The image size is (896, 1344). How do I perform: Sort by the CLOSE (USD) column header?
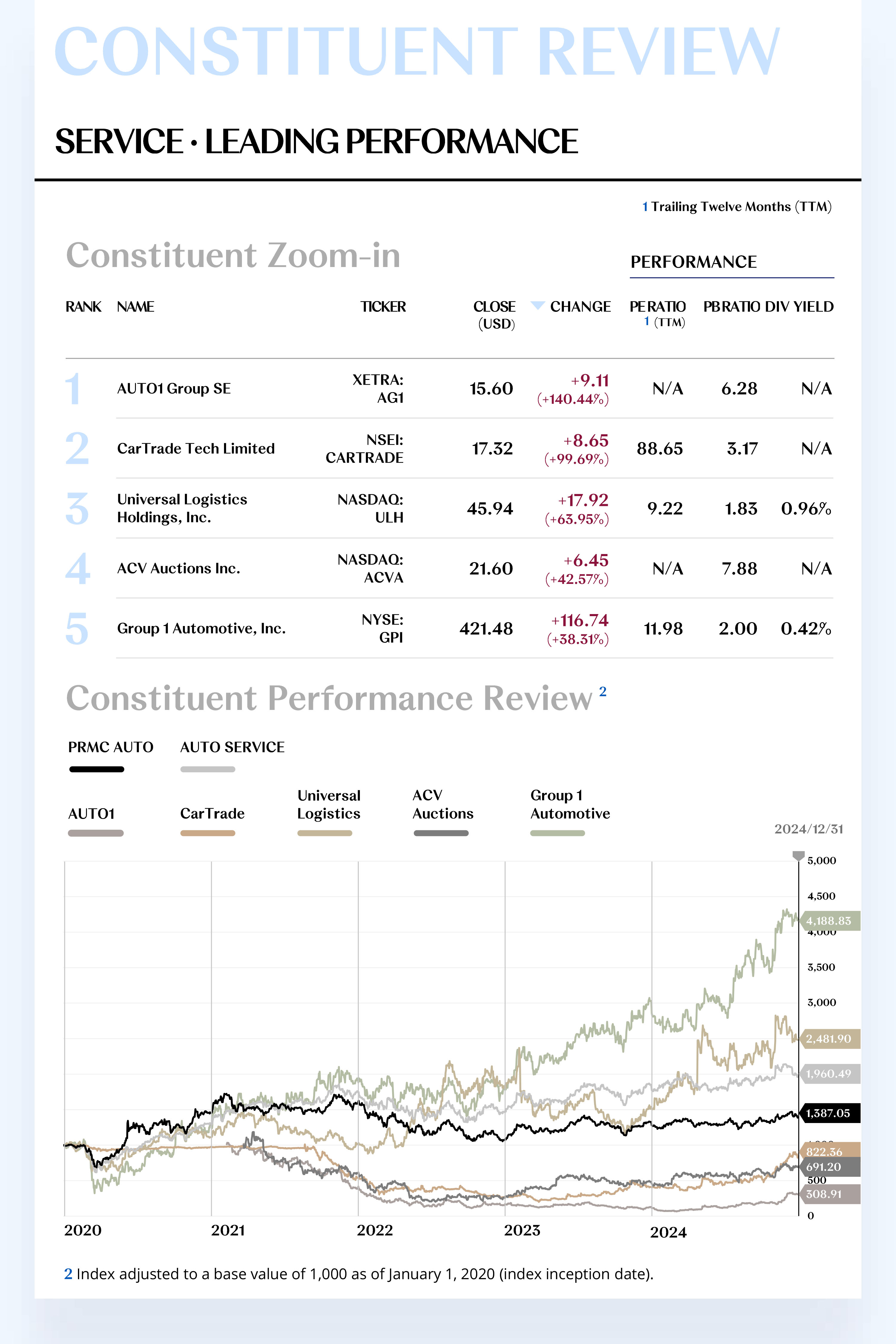tap(494, 314)
